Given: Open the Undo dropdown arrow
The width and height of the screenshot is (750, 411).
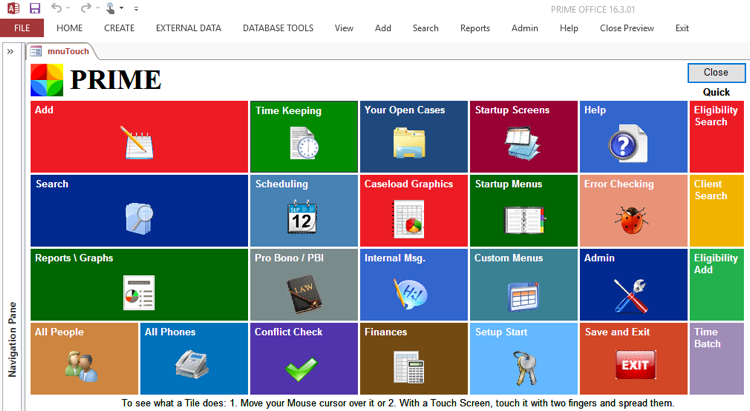Looking at the screenshot, I should [69, 9].
